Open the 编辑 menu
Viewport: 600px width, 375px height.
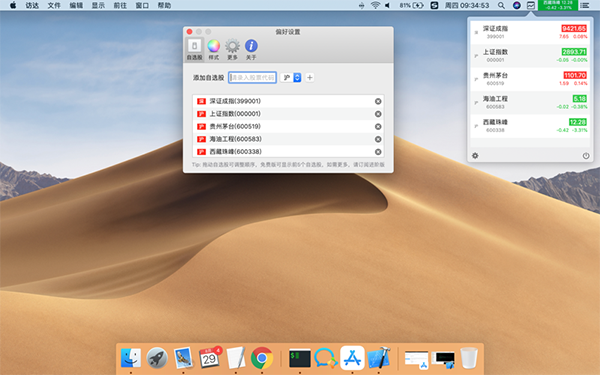pos(76,5)
